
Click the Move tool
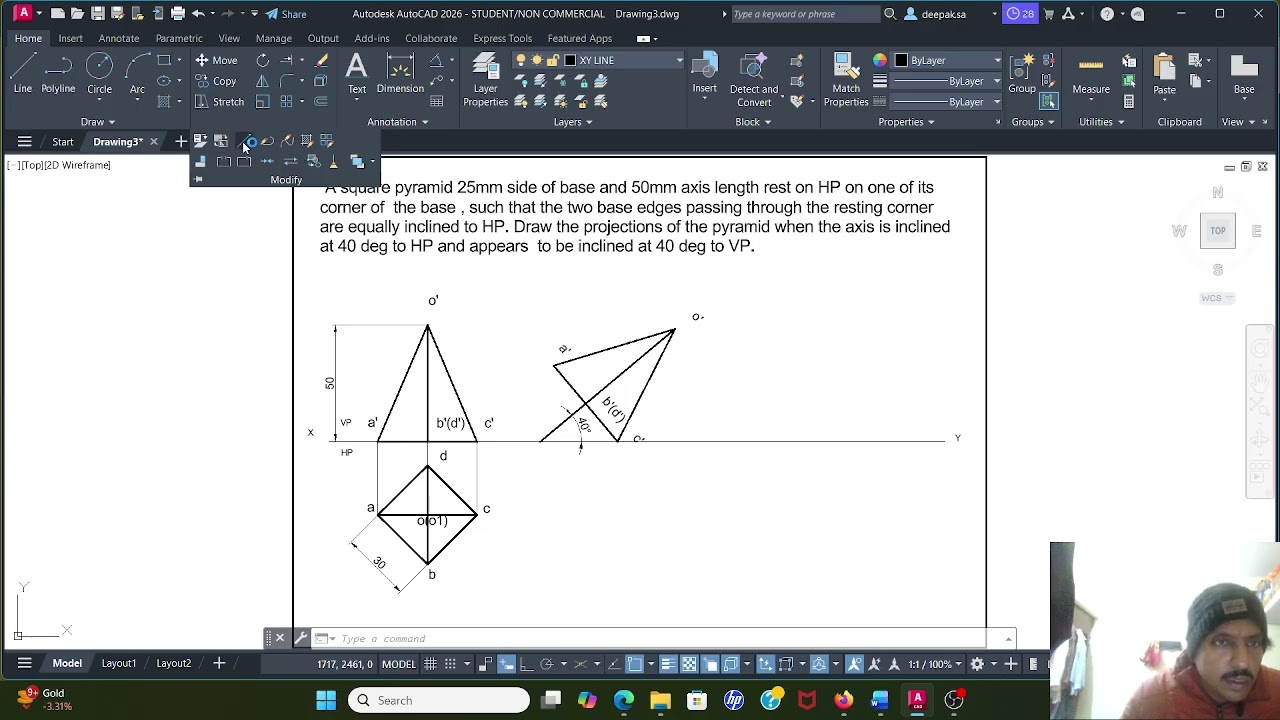pos(216,60)
